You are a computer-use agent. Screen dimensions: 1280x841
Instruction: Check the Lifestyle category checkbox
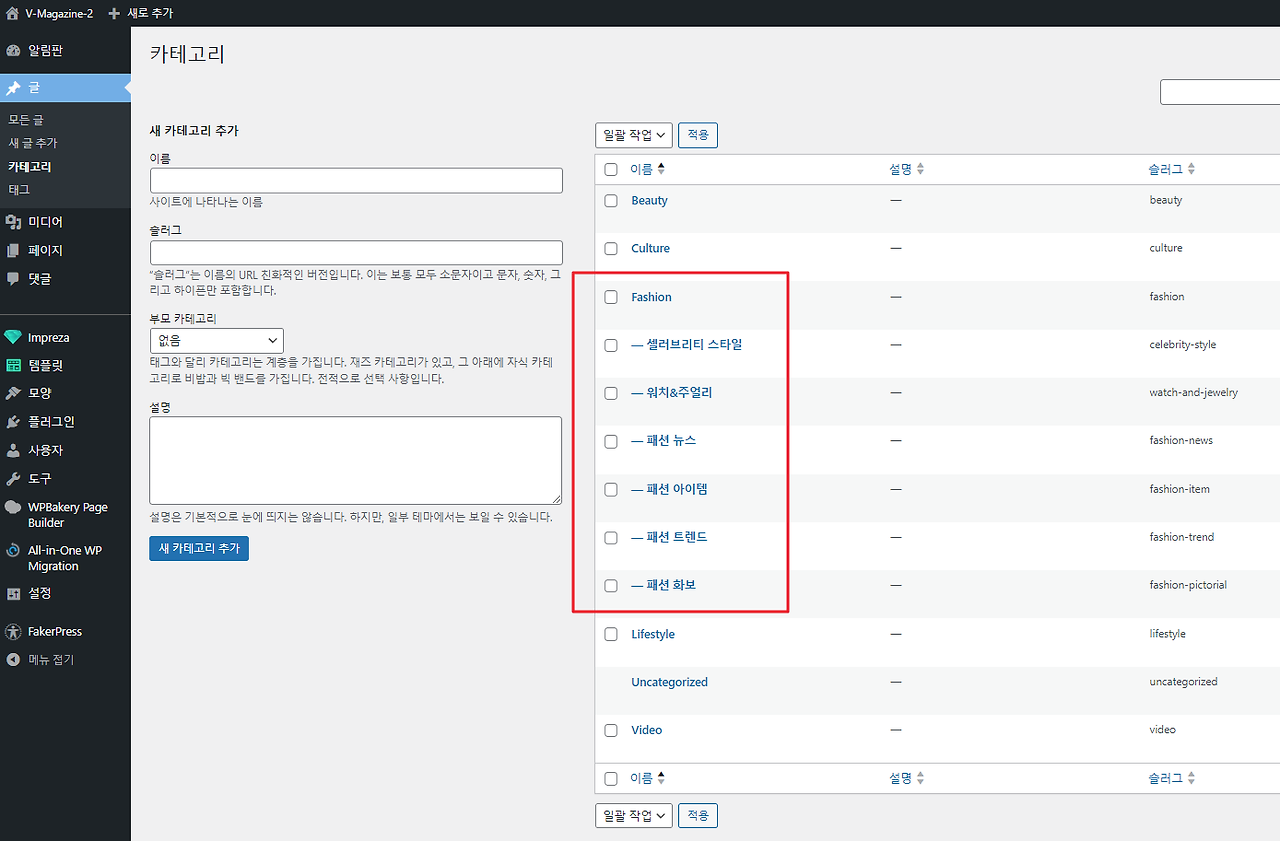coord(611,634)
